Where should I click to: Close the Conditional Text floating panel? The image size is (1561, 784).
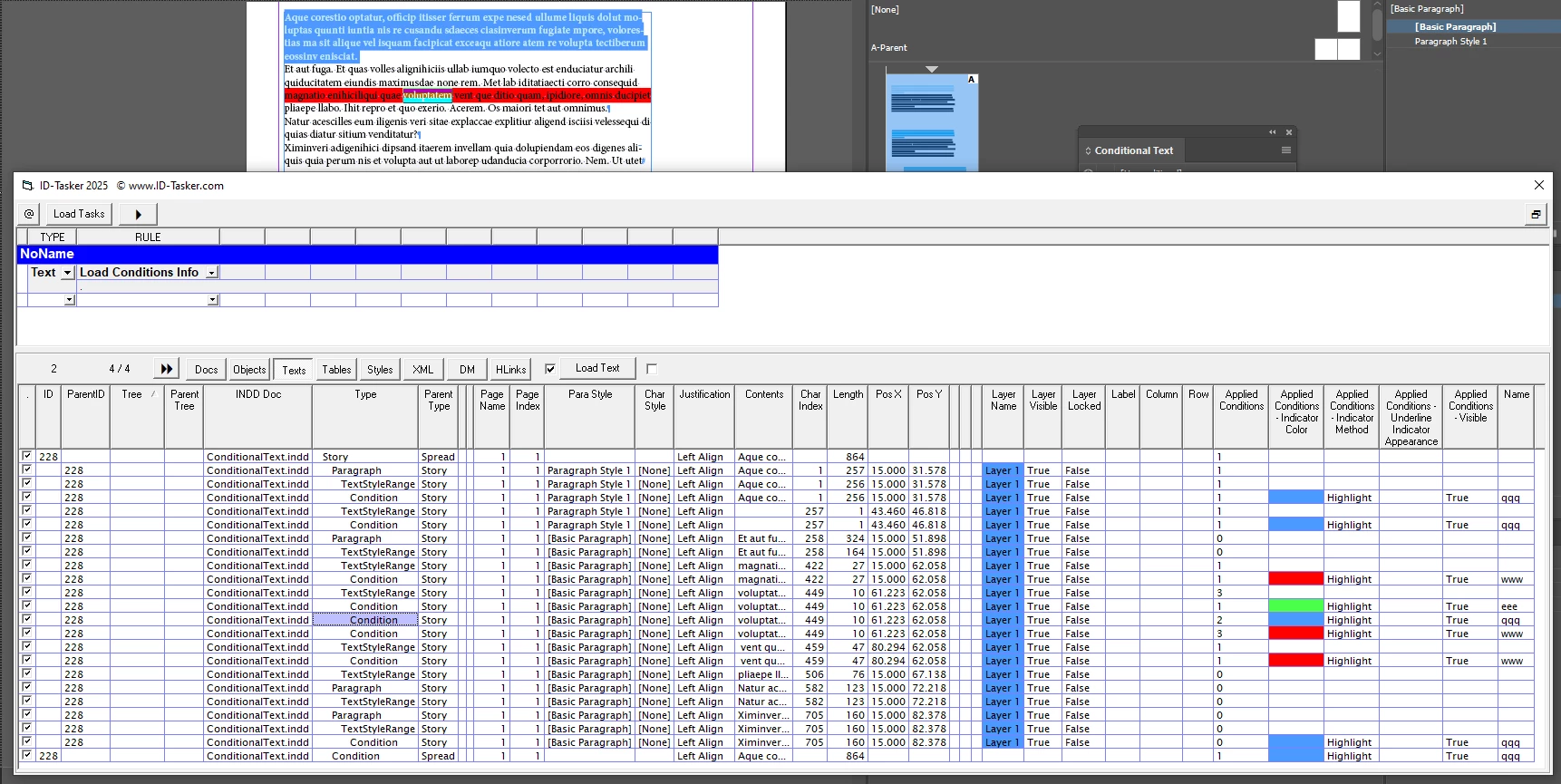[1288, 132]
